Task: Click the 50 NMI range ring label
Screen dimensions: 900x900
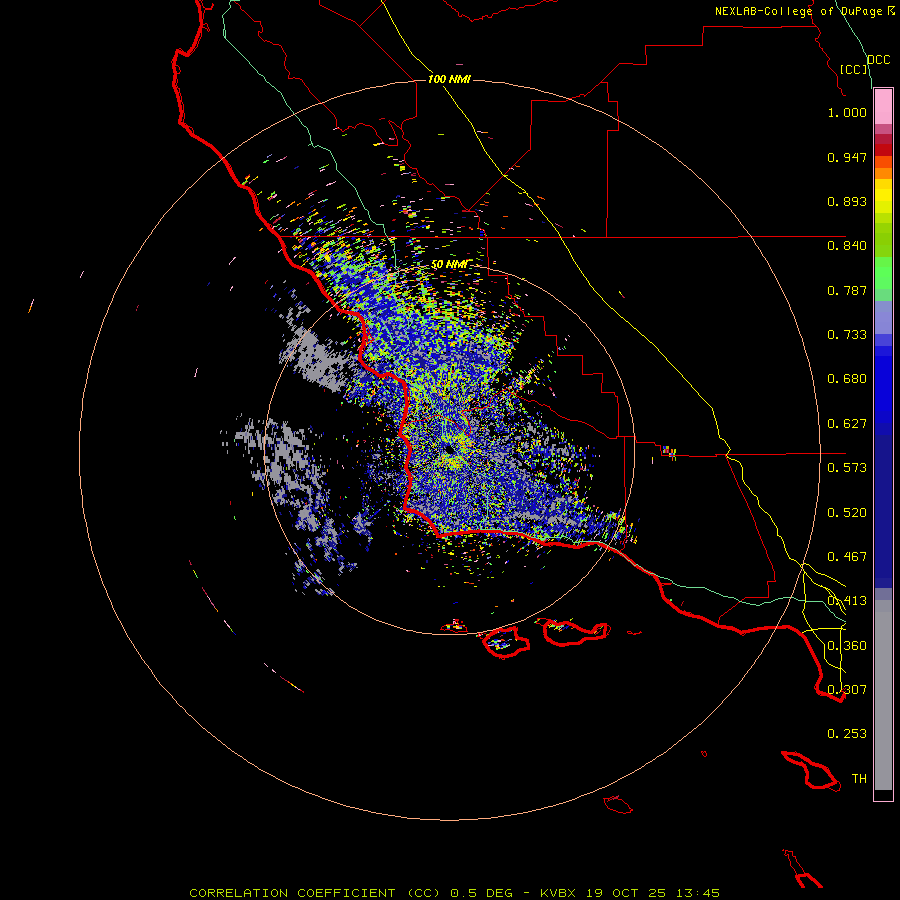Action: (x=449, y=265)
